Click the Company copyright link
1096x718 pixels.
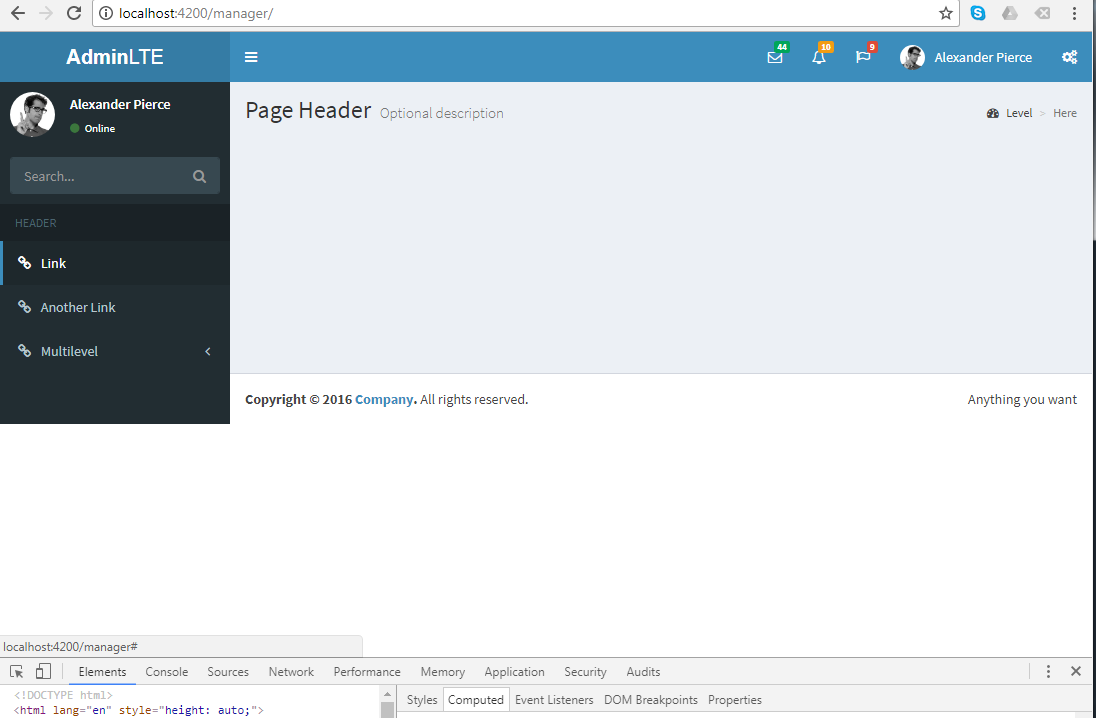point(384,399)
